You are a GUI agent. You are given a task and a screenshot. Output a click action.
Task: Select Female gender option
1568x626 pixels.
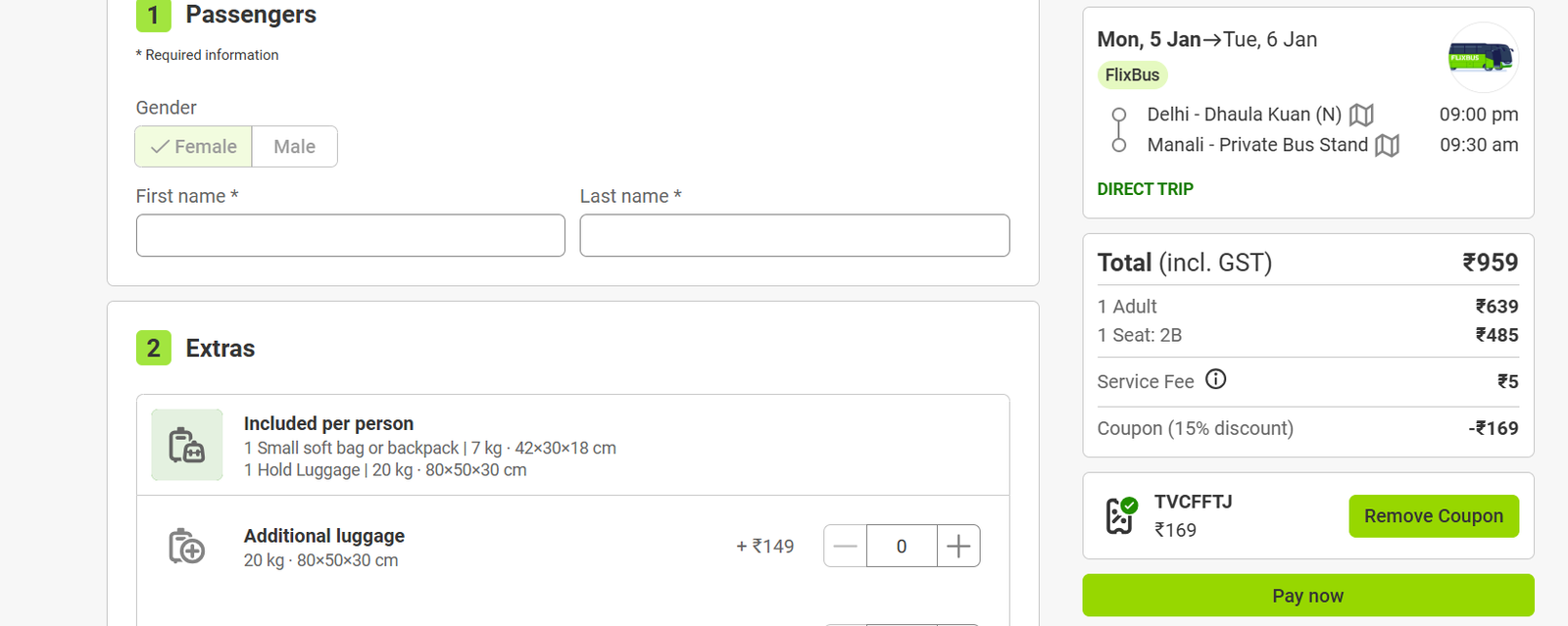193,146
